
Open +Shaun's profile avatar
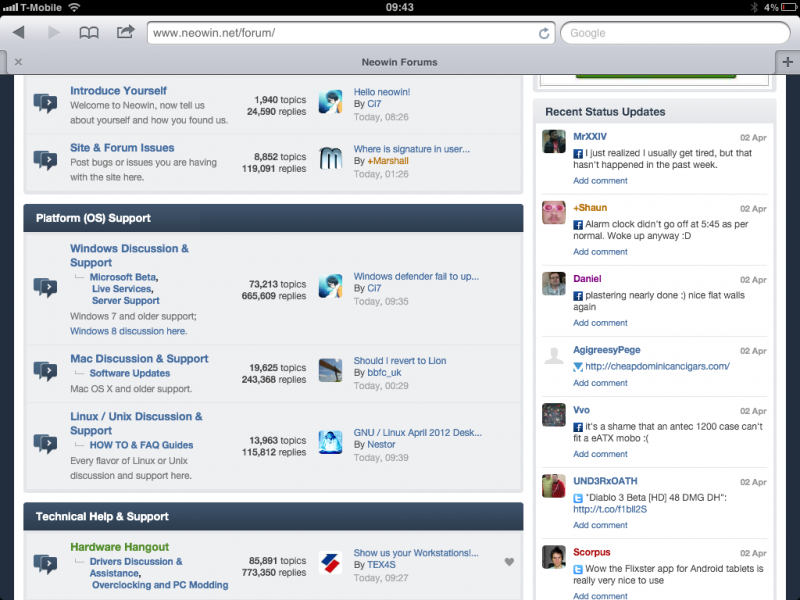[554, 212]
